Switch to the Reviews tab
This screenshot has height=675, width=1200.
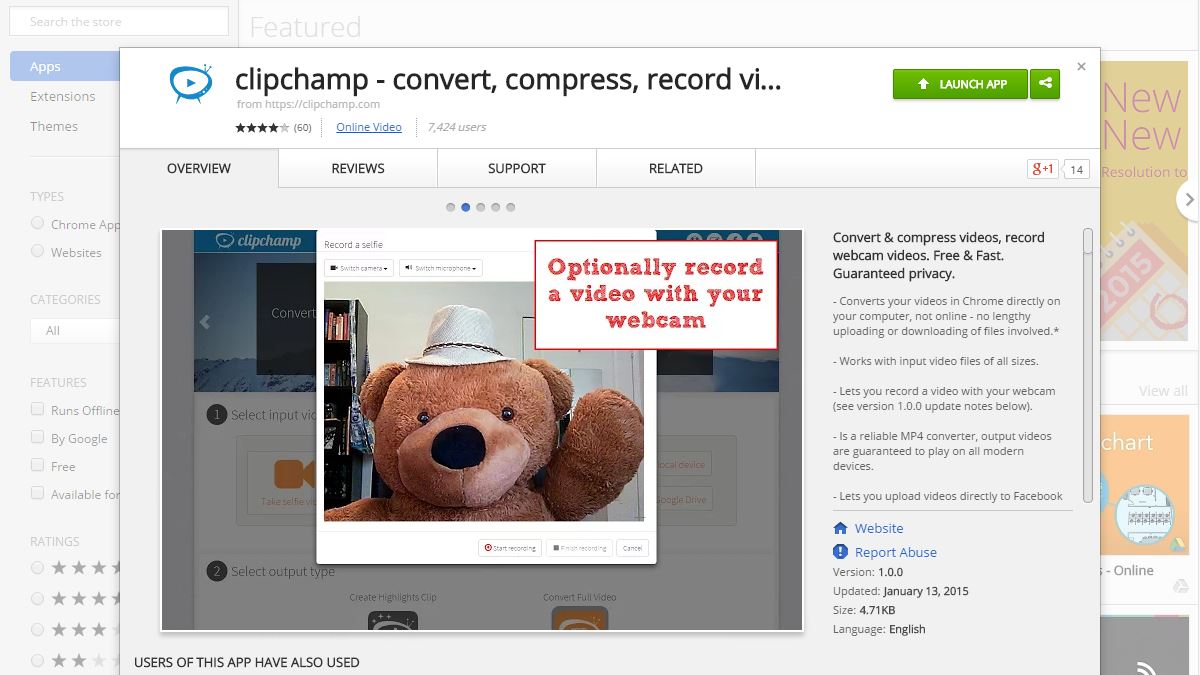(358, 168)
